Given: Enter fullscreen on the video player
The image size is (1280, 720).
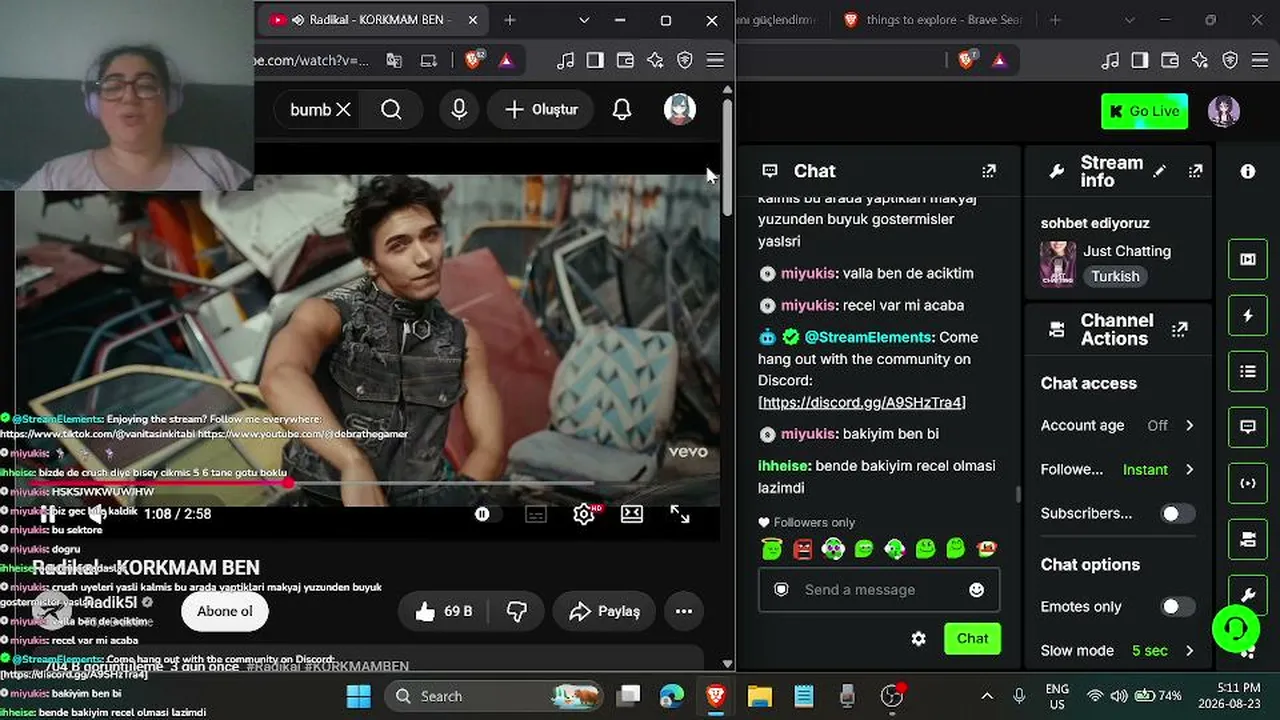Looking at the screenshot, I should [x=680, y=514].
